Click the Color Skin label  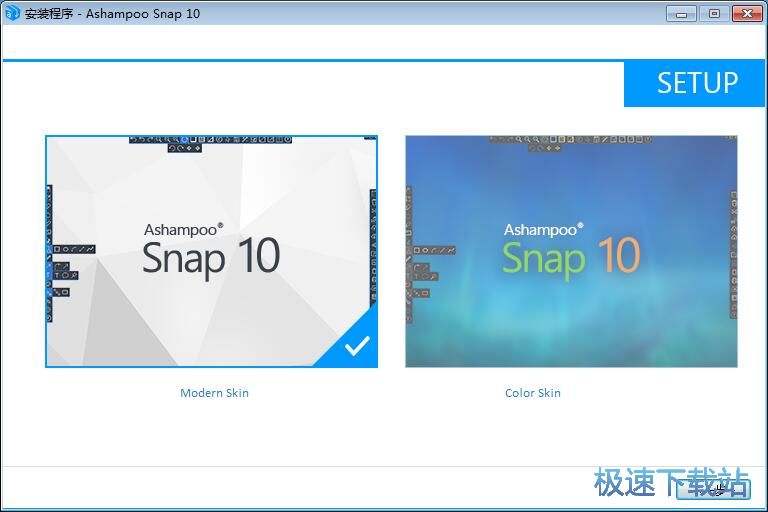(x=533, y=393)
